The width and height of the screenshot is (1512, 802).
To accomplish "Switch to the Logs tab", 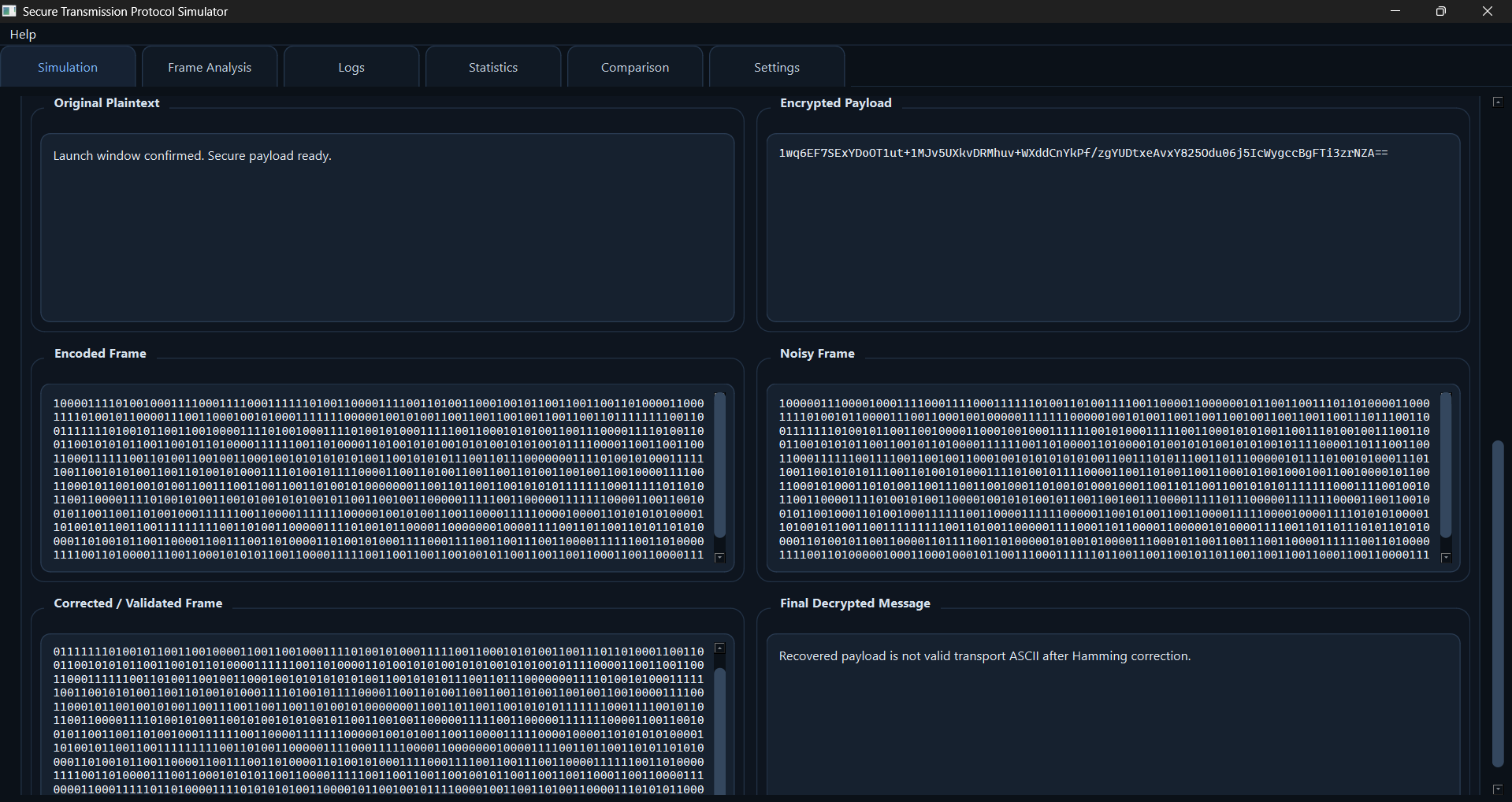I will tap(351, 68).
